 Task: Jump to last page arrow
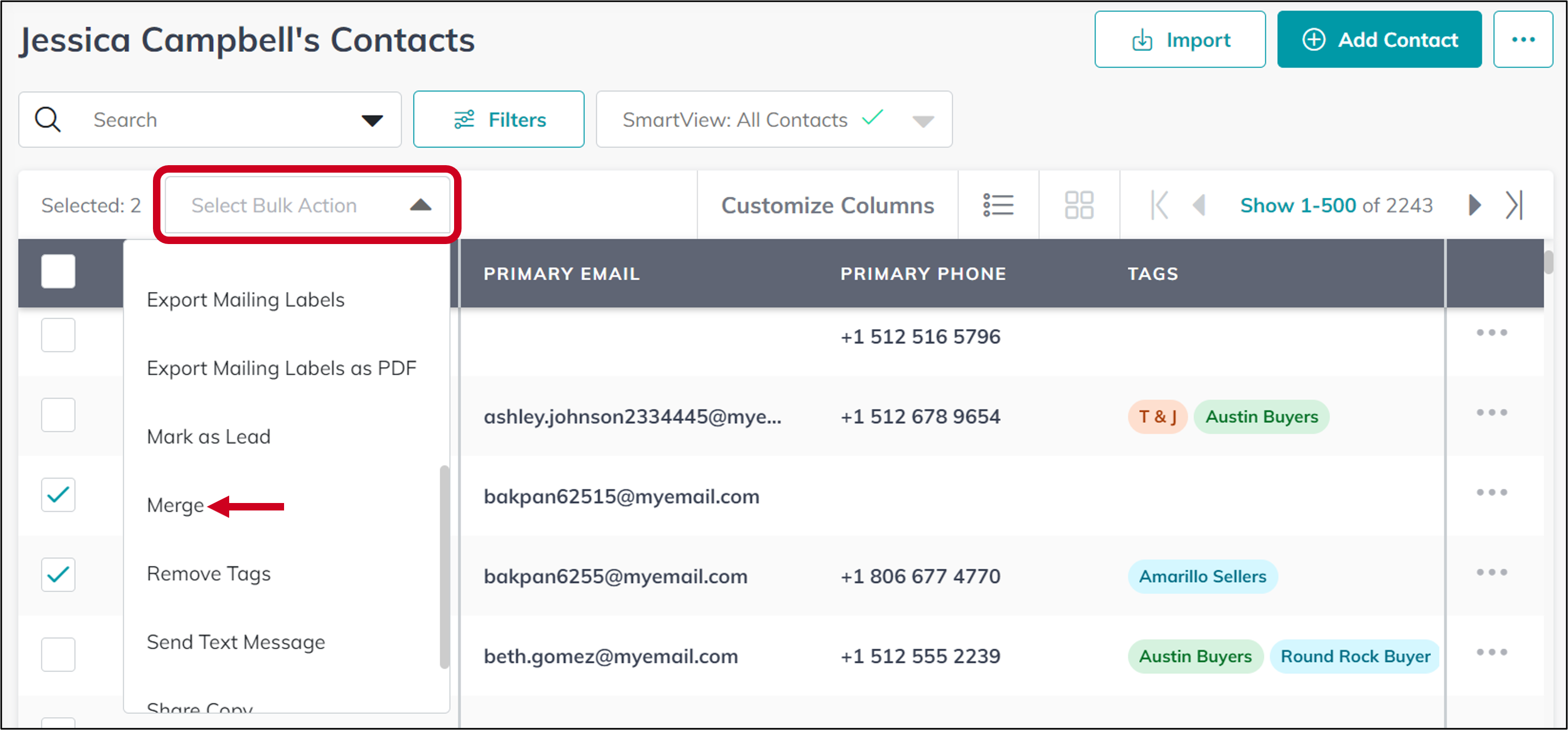(x=1514, y=205)
